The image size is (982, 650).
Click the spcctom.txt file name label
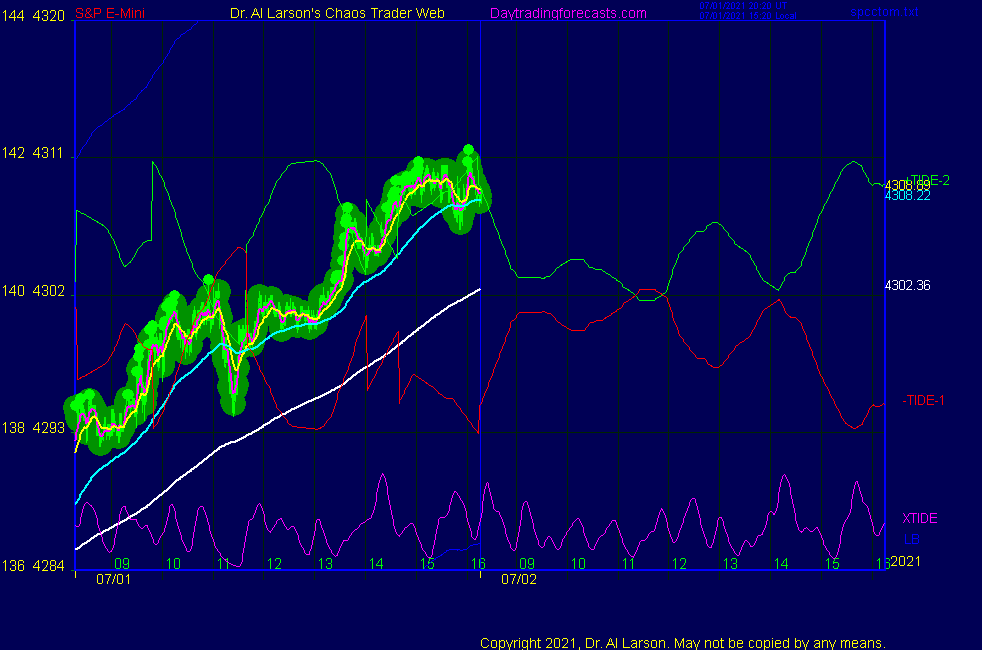(x=884, y=11)
